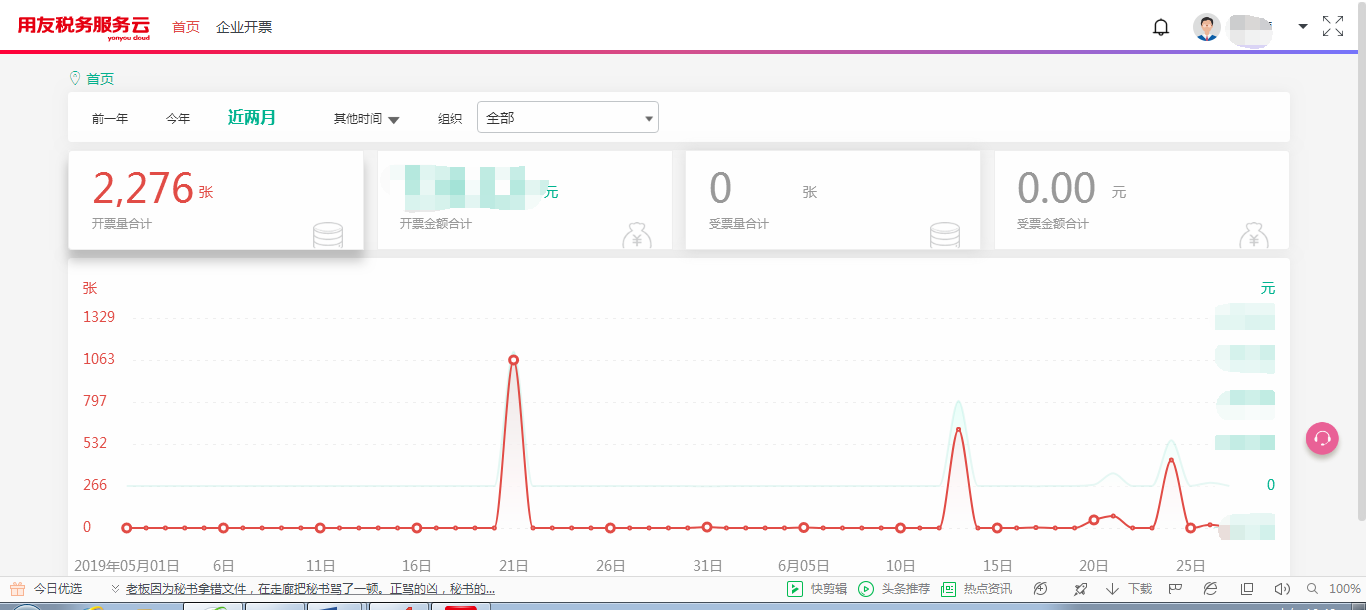1366x610 pixels.
Task: Click the 用友税务服务云 logo
Action: [84, 27]
